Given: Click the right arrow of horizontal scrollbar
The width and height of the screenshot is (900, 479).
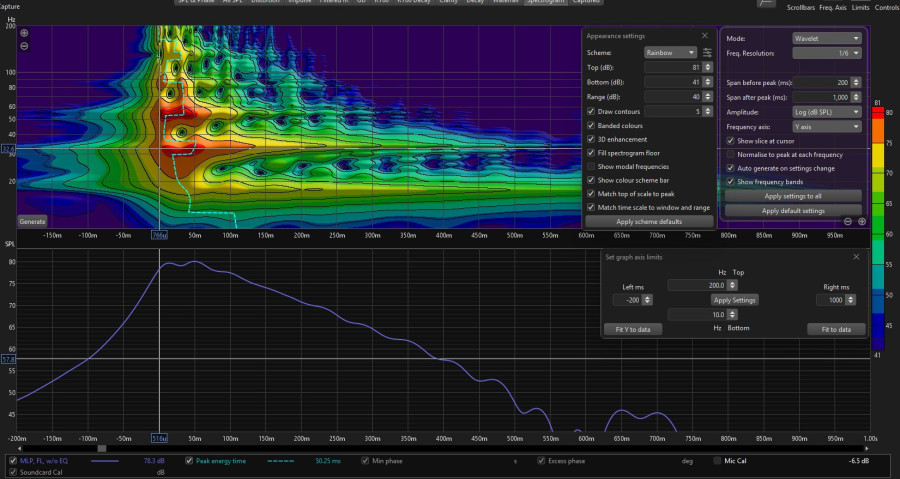Looking at the screenshot, I should 866,449.
